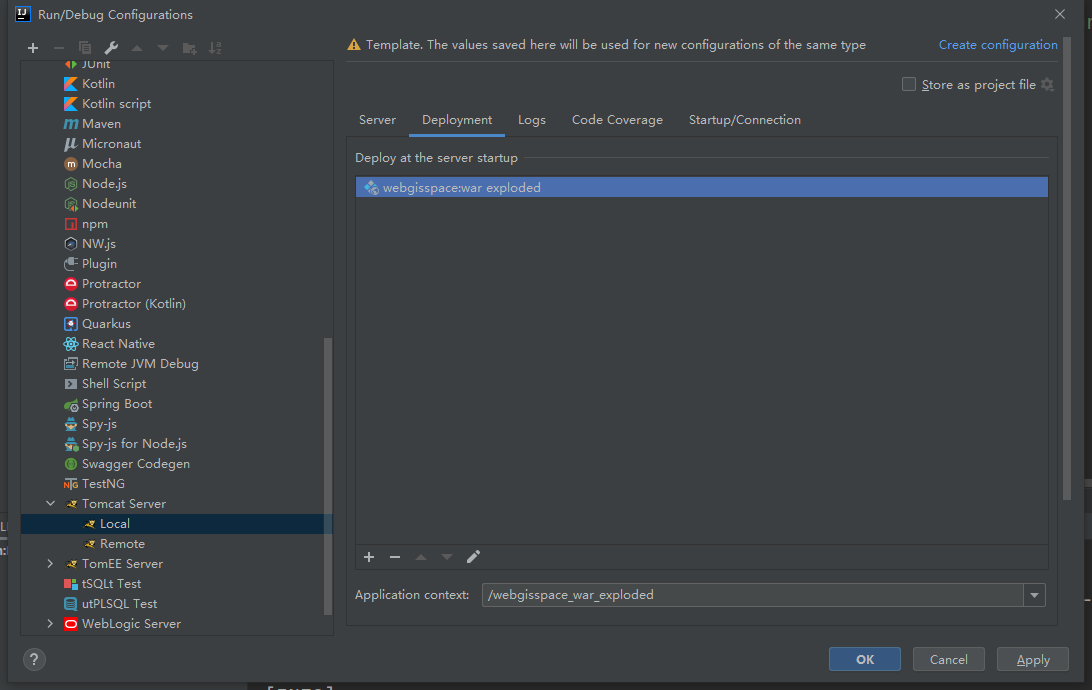Select the Micronaut tree item
The width and height of the screenshot is (1092, 690).
tap(111, 144)
